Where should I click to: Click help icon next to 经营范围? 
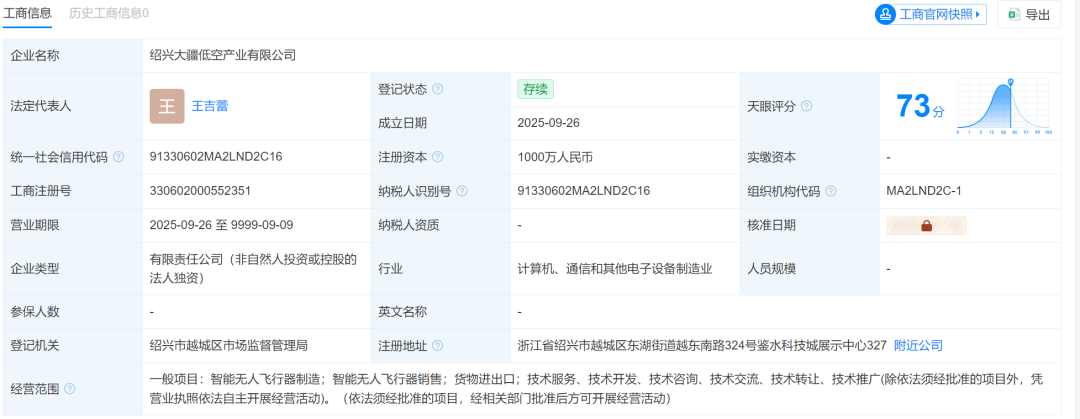(x=70, y=388)
